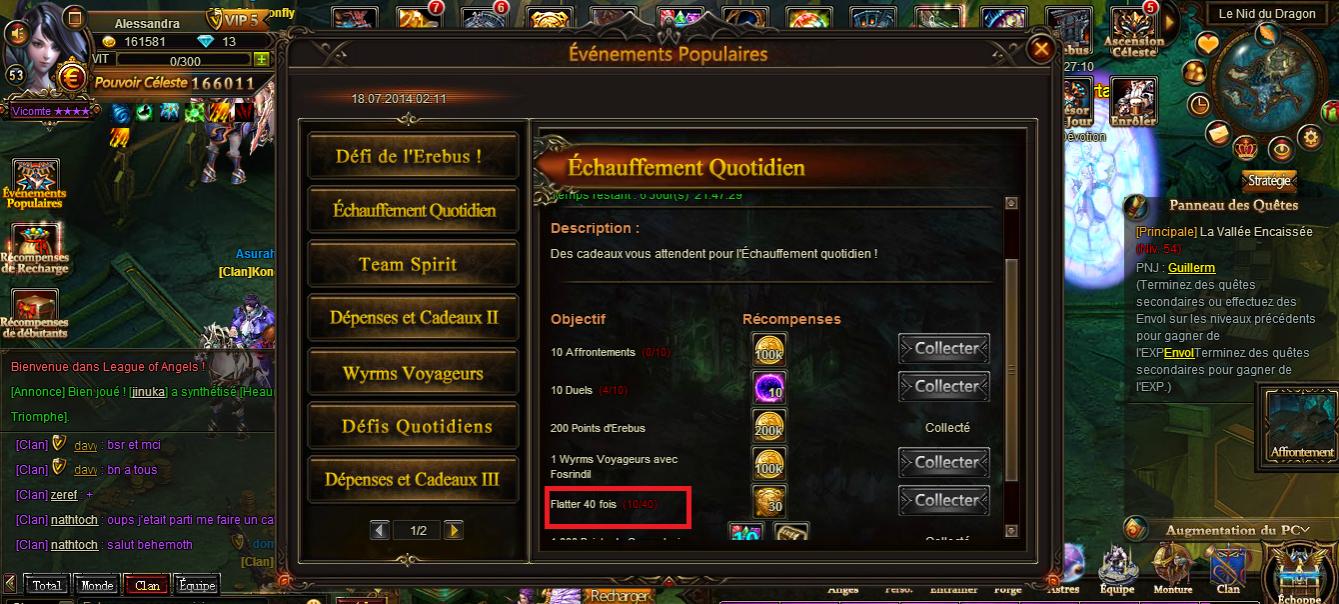Click the Stratégie button
The height and width of the screenshot is (604, 1339).
1269,181
